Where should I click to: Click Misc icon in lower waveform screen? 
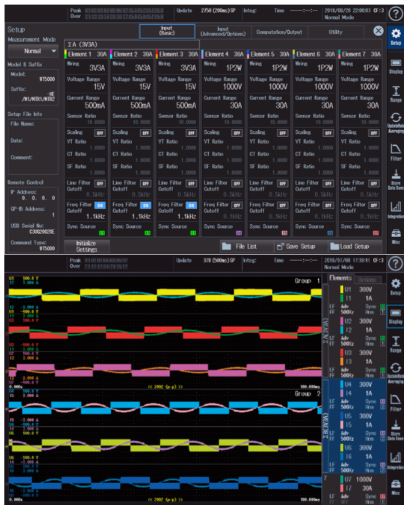(396, 487)
